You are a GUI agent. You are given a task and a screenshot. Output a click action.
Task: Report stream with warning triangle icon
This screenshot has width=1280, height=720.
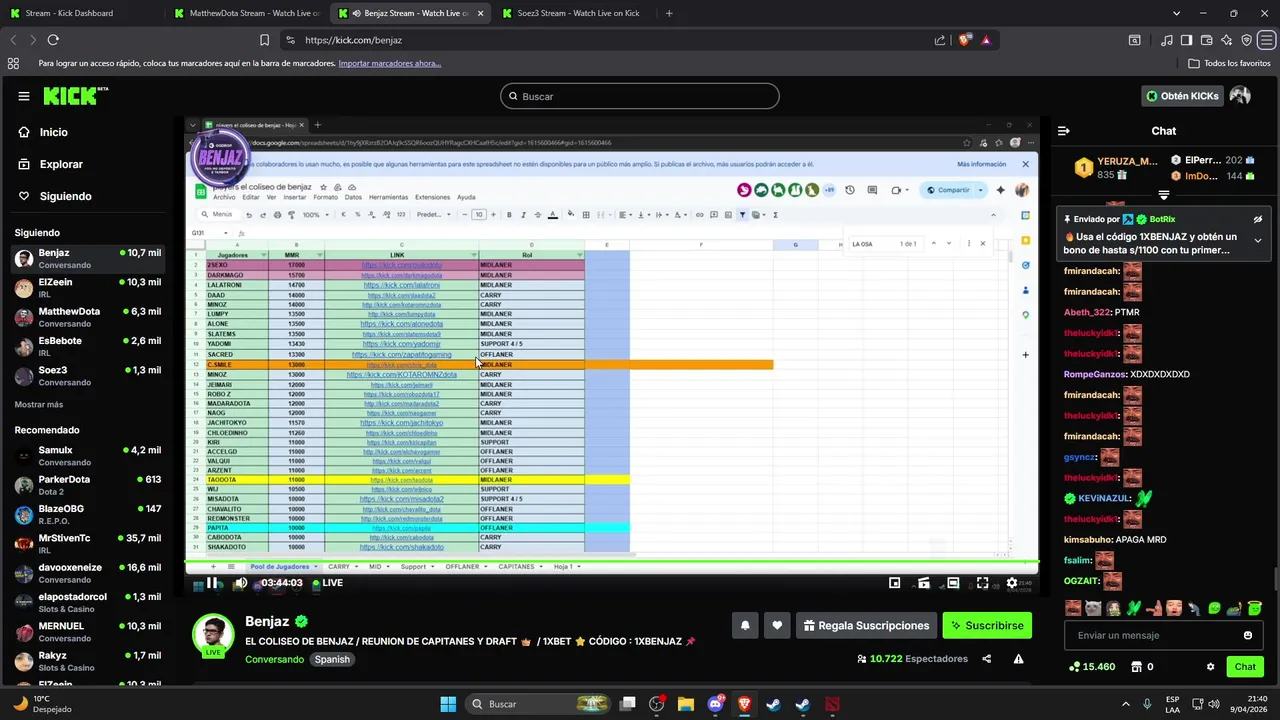[x=1018, y=659]
